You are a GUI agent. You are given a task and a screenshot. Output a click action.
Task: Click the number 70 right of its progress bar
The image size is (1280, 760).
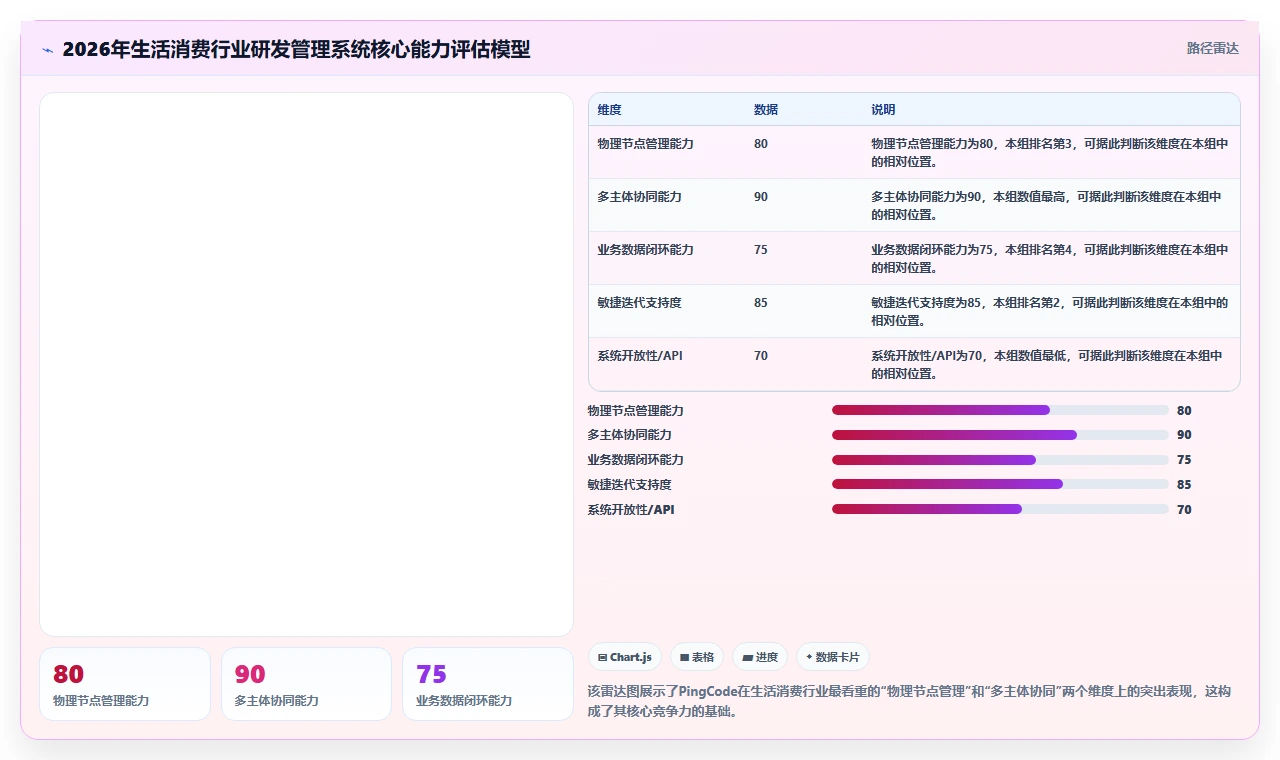pyautogui.click(x=1184, y=509)
